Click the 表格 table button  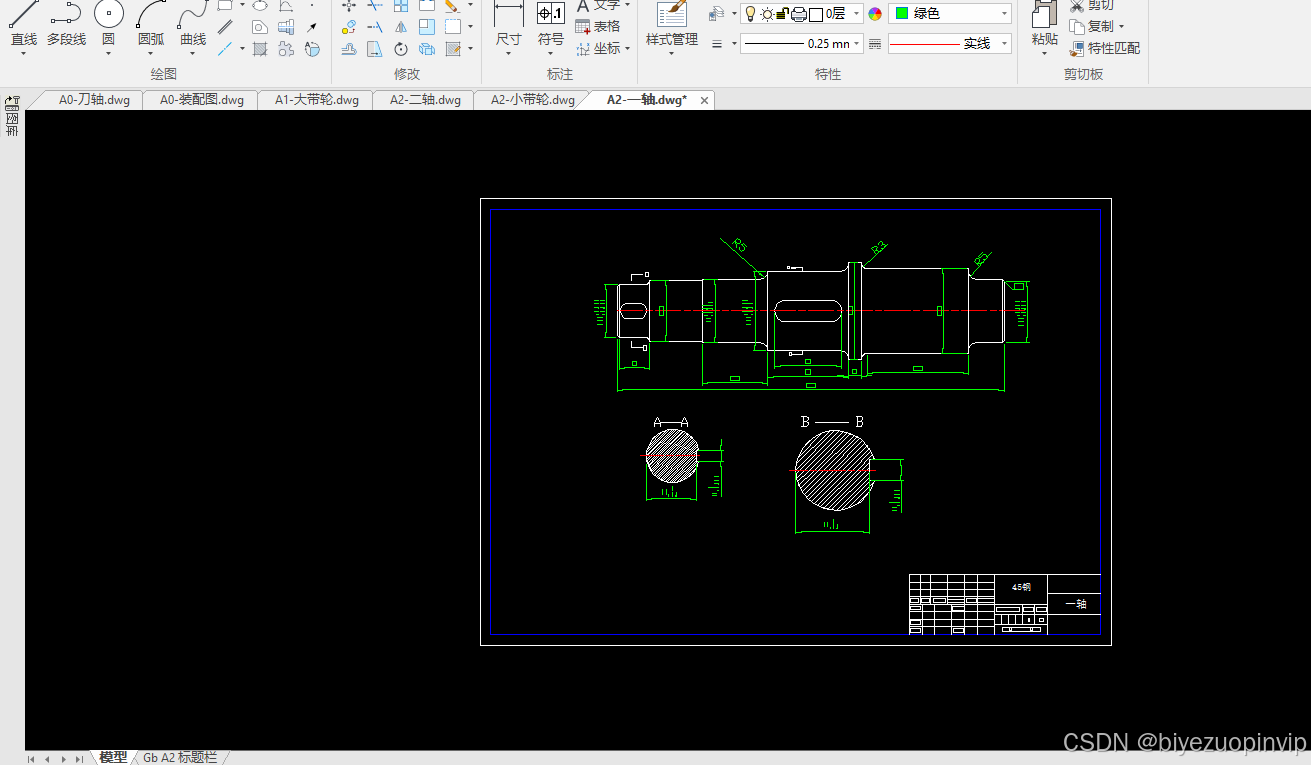(598, 27)
